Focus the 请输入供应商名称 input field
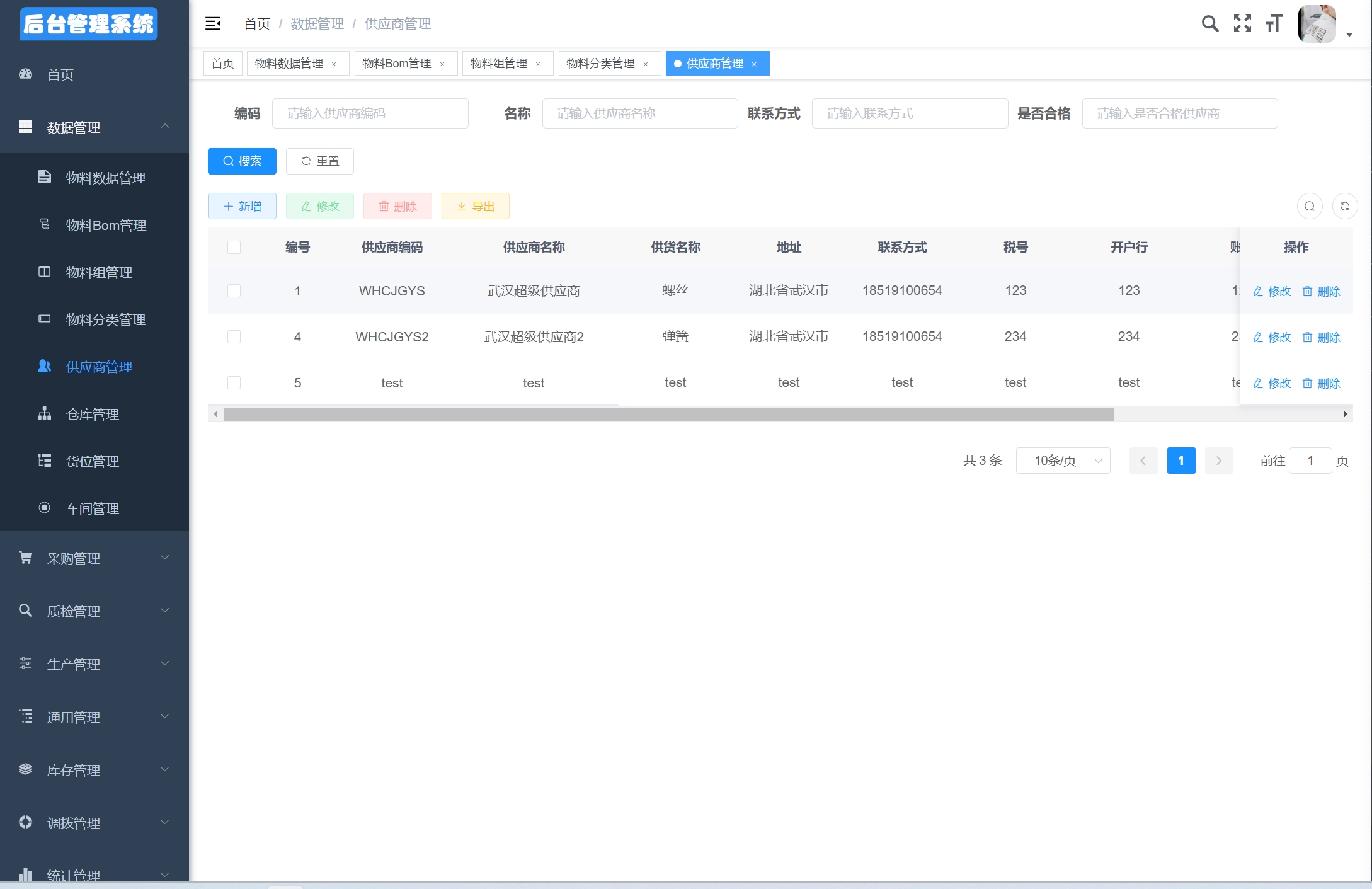This screenshot has height=889, width=1372. [x=639, y=113]
